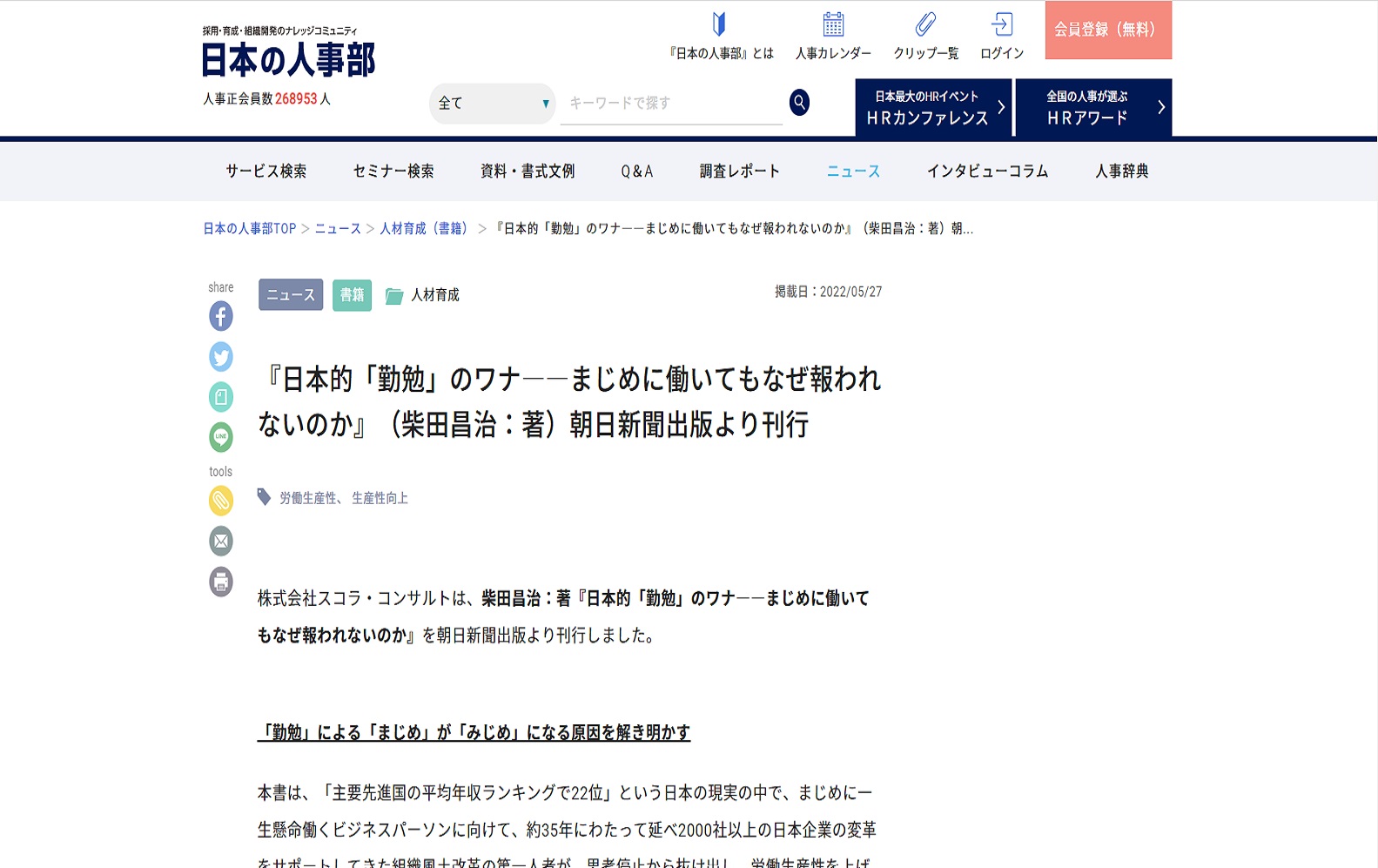Go to 日本の人事部TOP breadcrumb link

[250, 229]
